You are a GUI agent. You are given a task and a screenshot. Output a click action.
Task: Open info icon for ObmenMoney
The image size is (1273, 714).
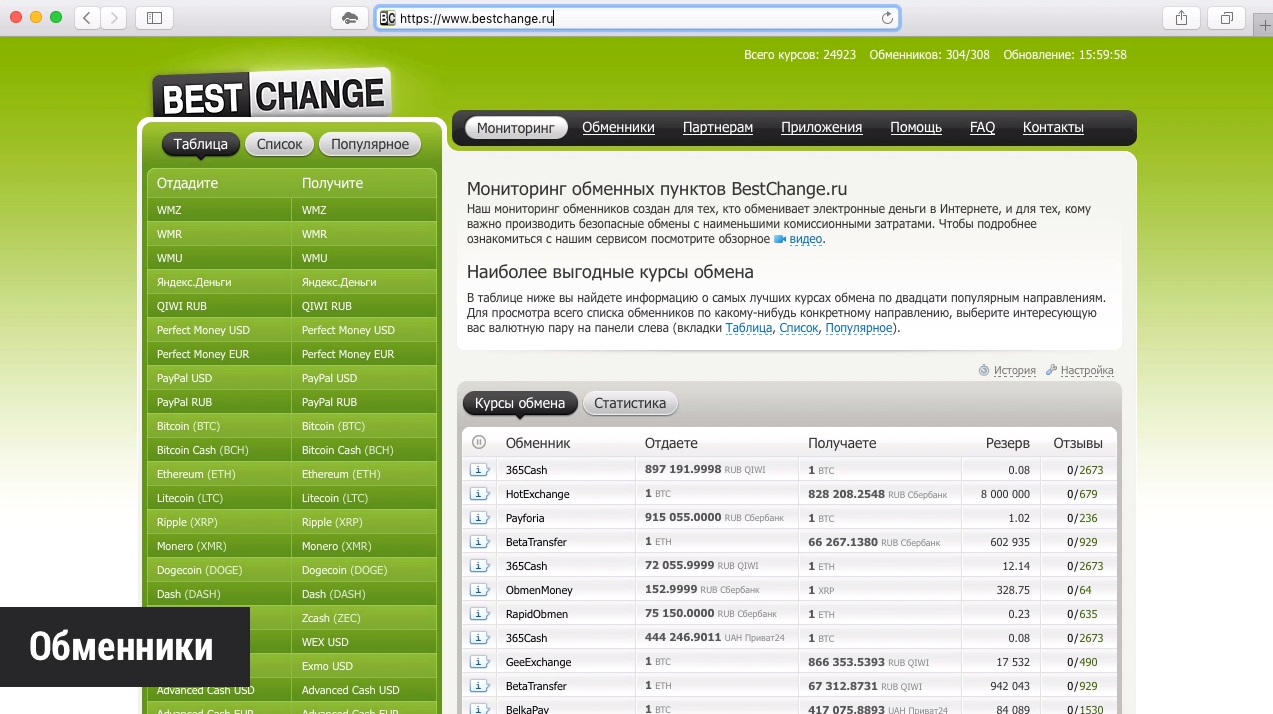point(480,590)
